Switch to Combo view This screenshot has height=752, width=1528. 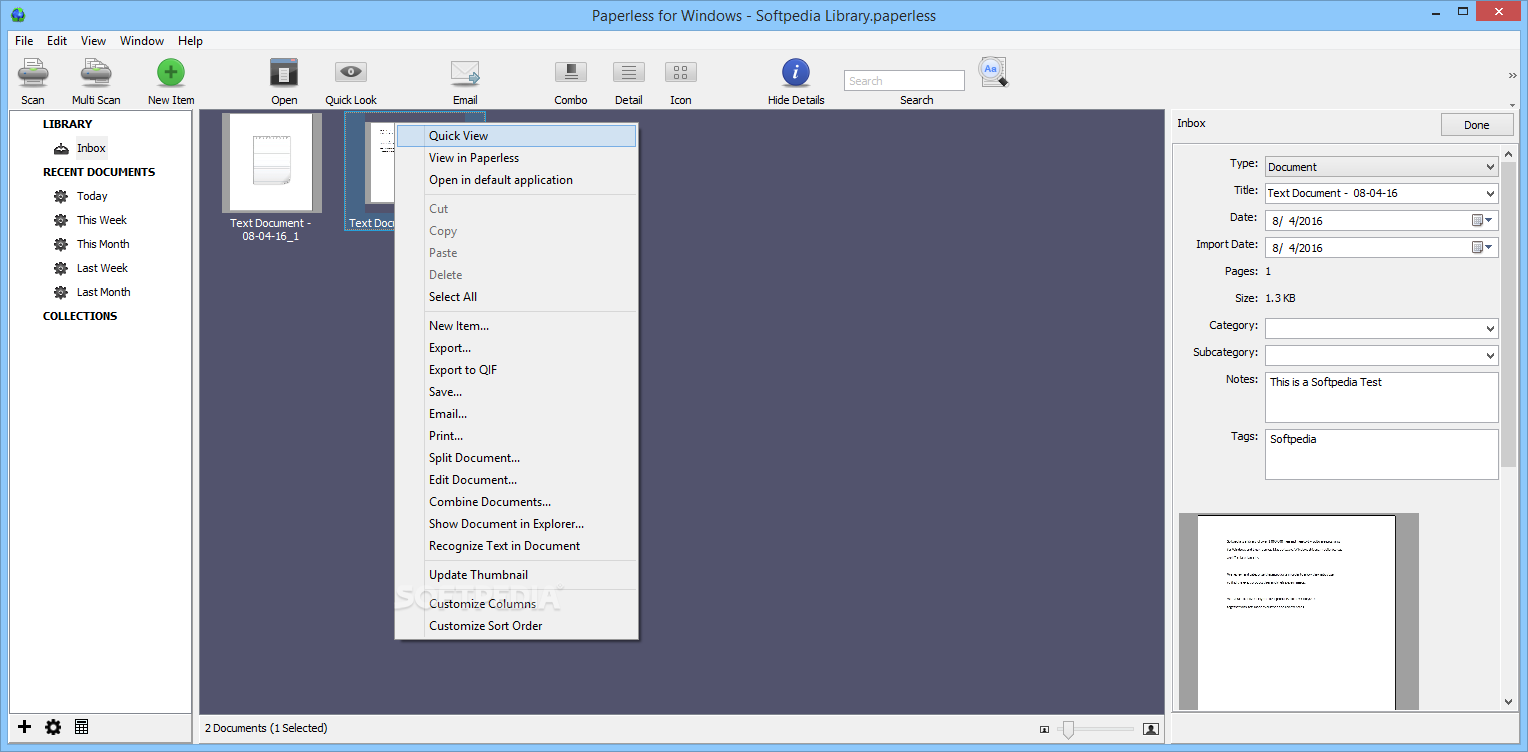pos(571,72)
